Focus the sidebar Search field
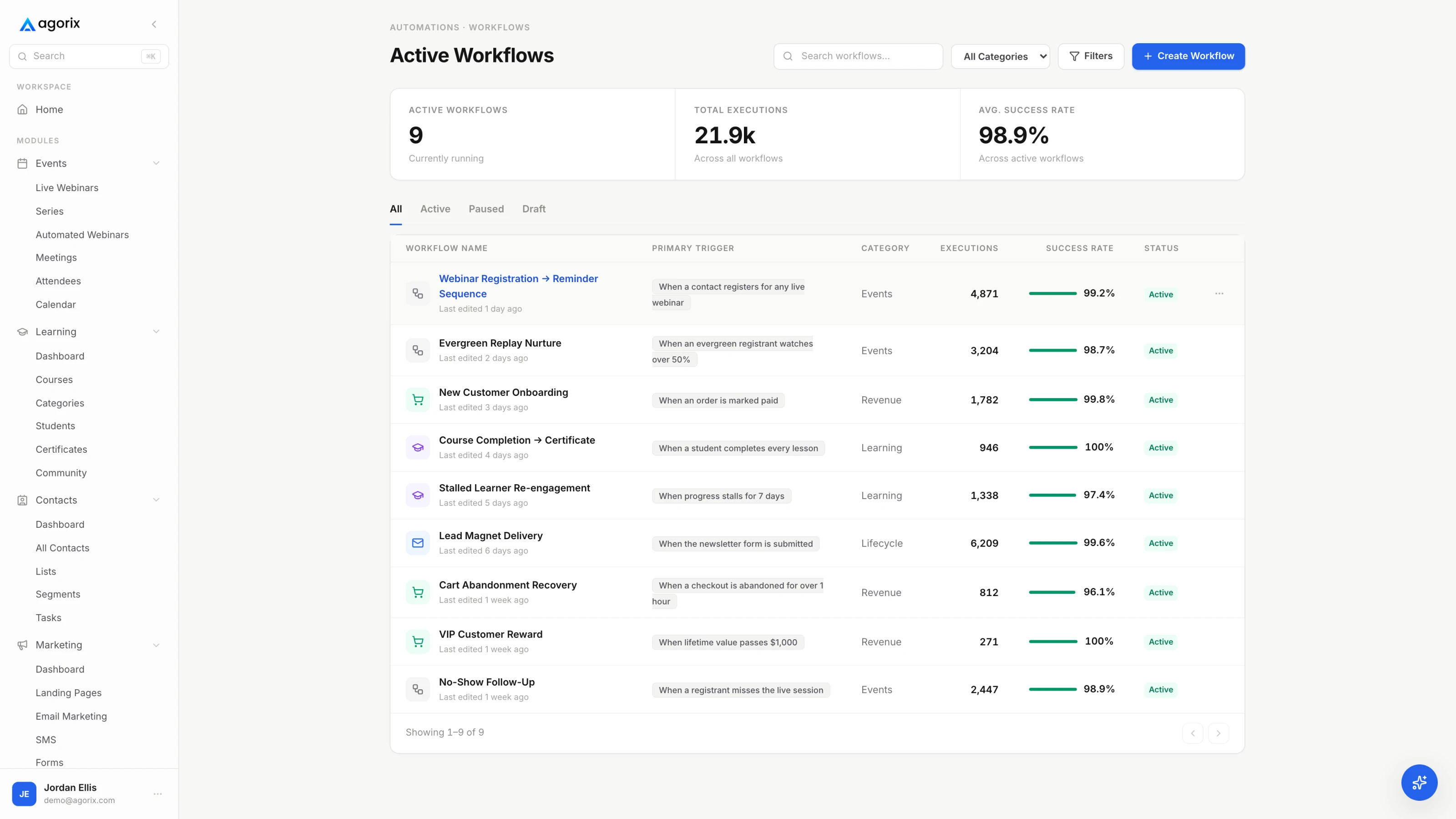Image resolution: width=1456 pixels, height=819 pixels. pos(89,56)
